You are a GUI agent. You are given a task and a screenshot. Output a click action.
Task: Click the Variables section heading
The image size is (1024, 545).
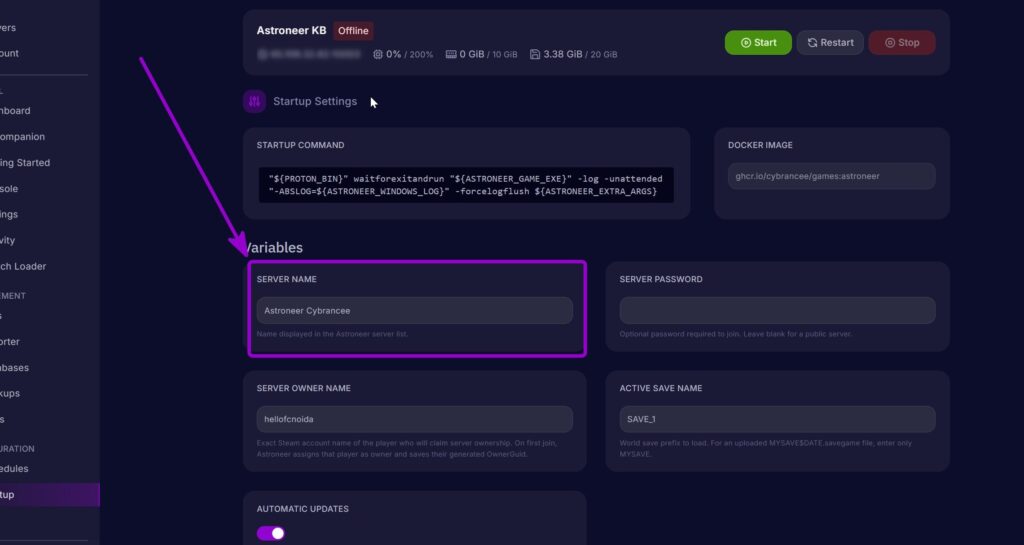[x=273, y=247]
